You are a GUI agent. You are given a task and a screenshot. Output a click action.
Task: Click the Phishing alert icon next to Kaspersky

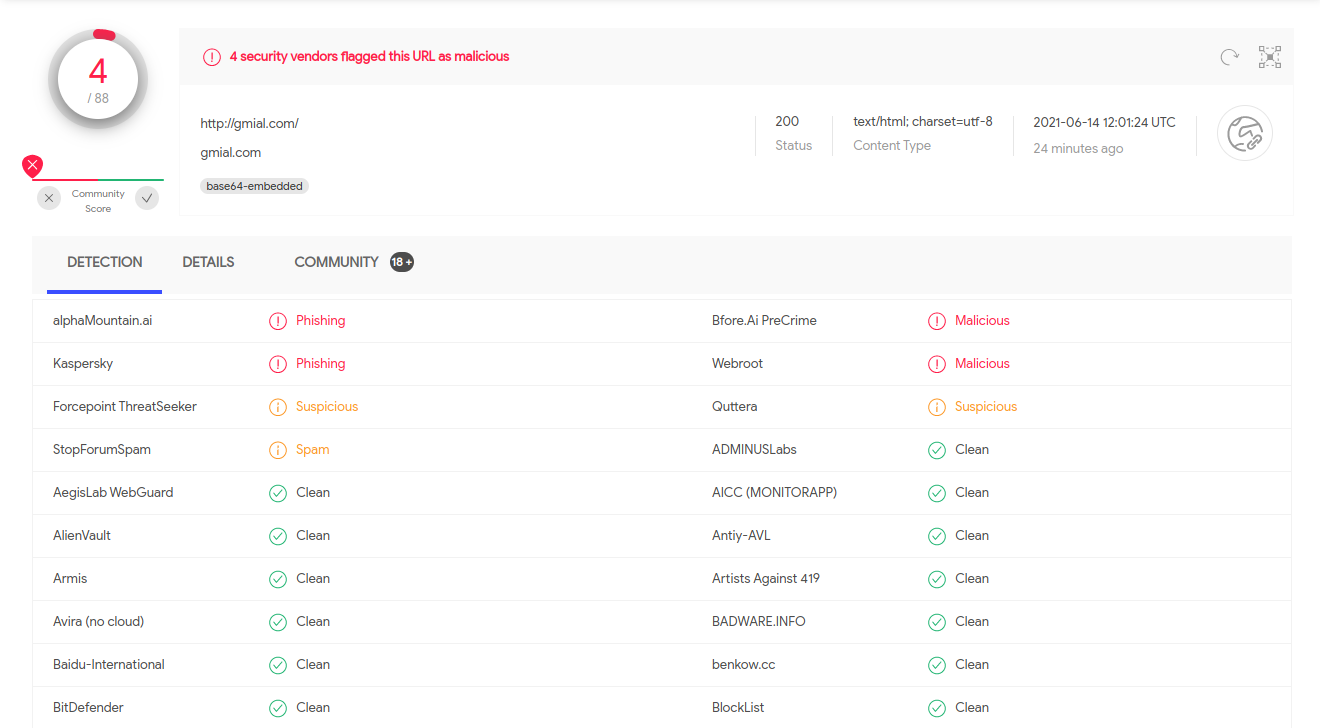(278, 363)
